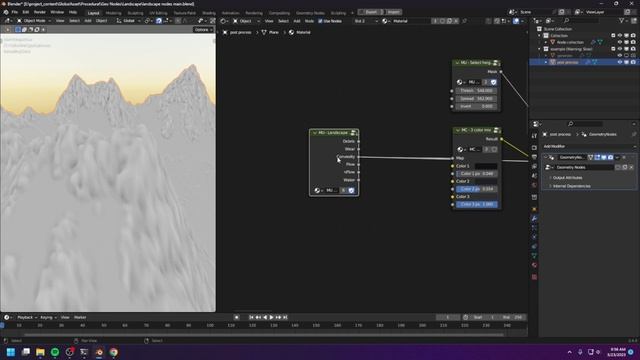Collapse the MU - Landscape node
Screen dimensions: 640x360
pos(314,133)
